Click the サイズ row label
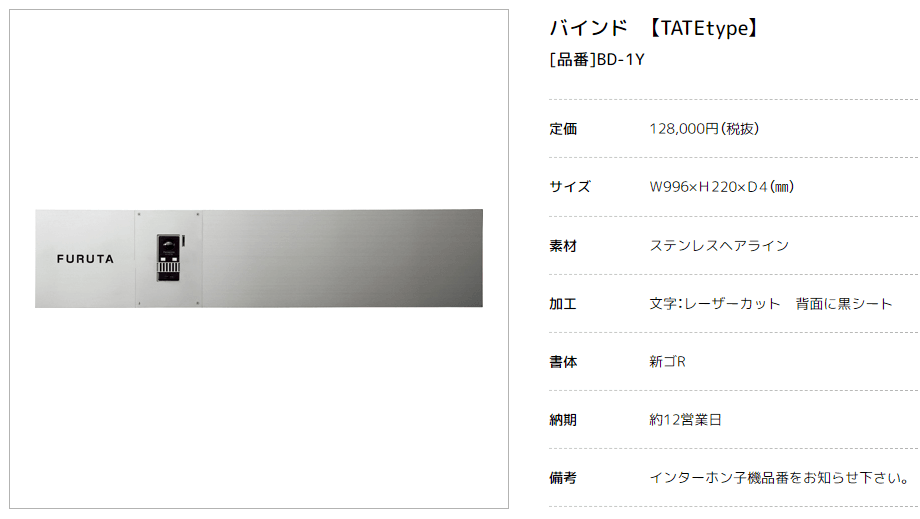Screen dimensions: 920x519 (569, 187)
